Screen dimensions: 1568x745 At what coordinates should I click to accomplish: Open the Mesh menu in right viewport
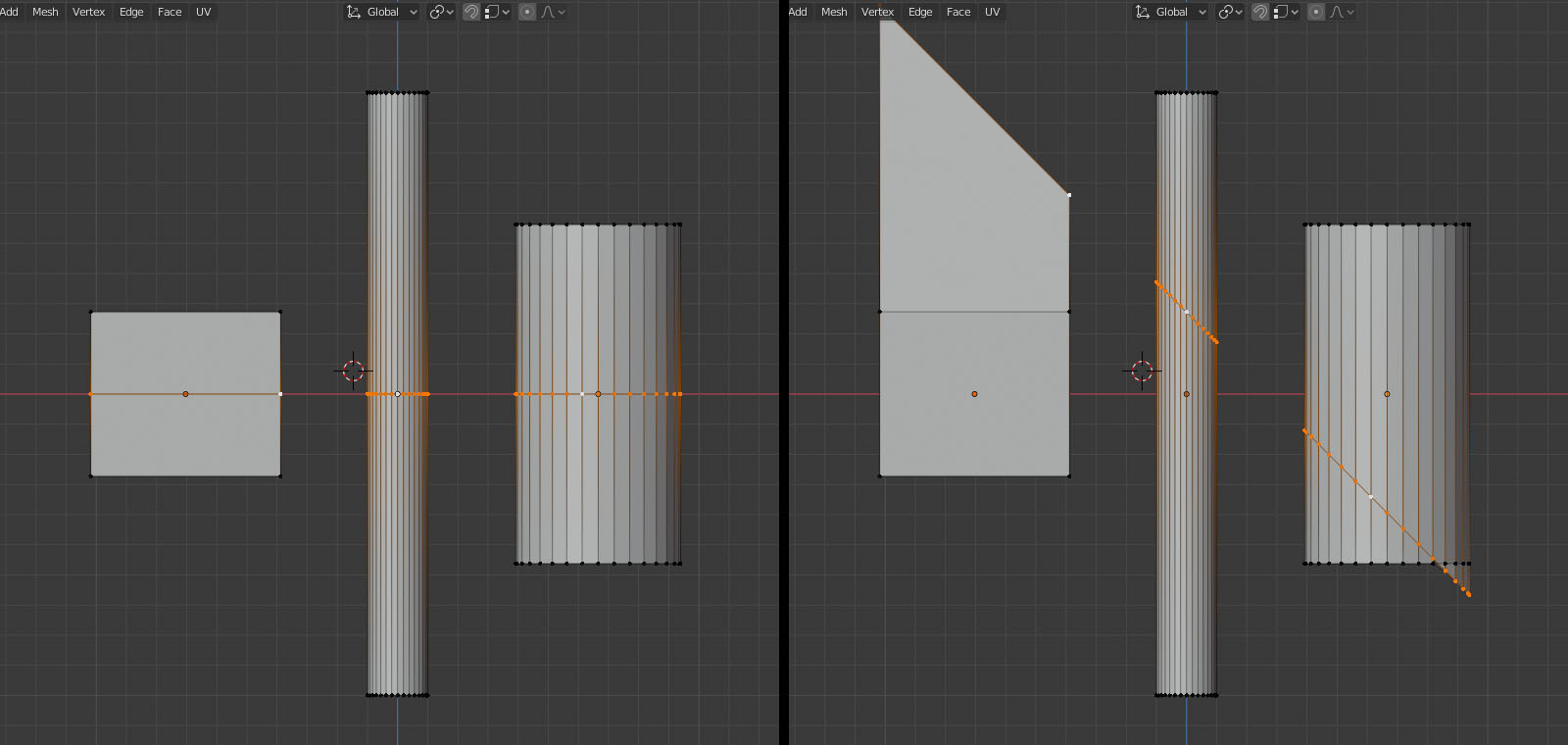click(834, 12)
